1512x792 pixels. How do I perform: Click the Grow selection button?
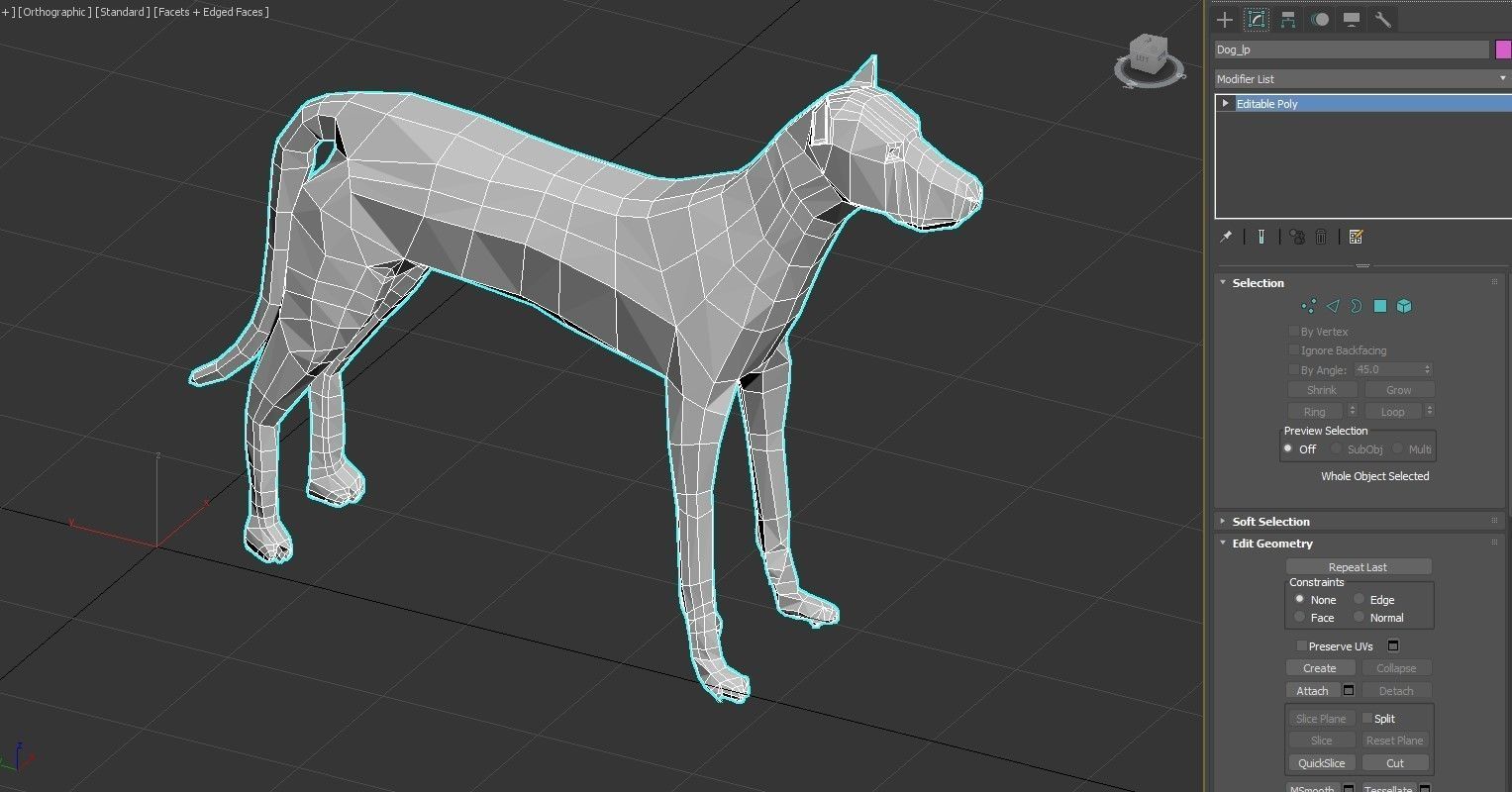1399,390
